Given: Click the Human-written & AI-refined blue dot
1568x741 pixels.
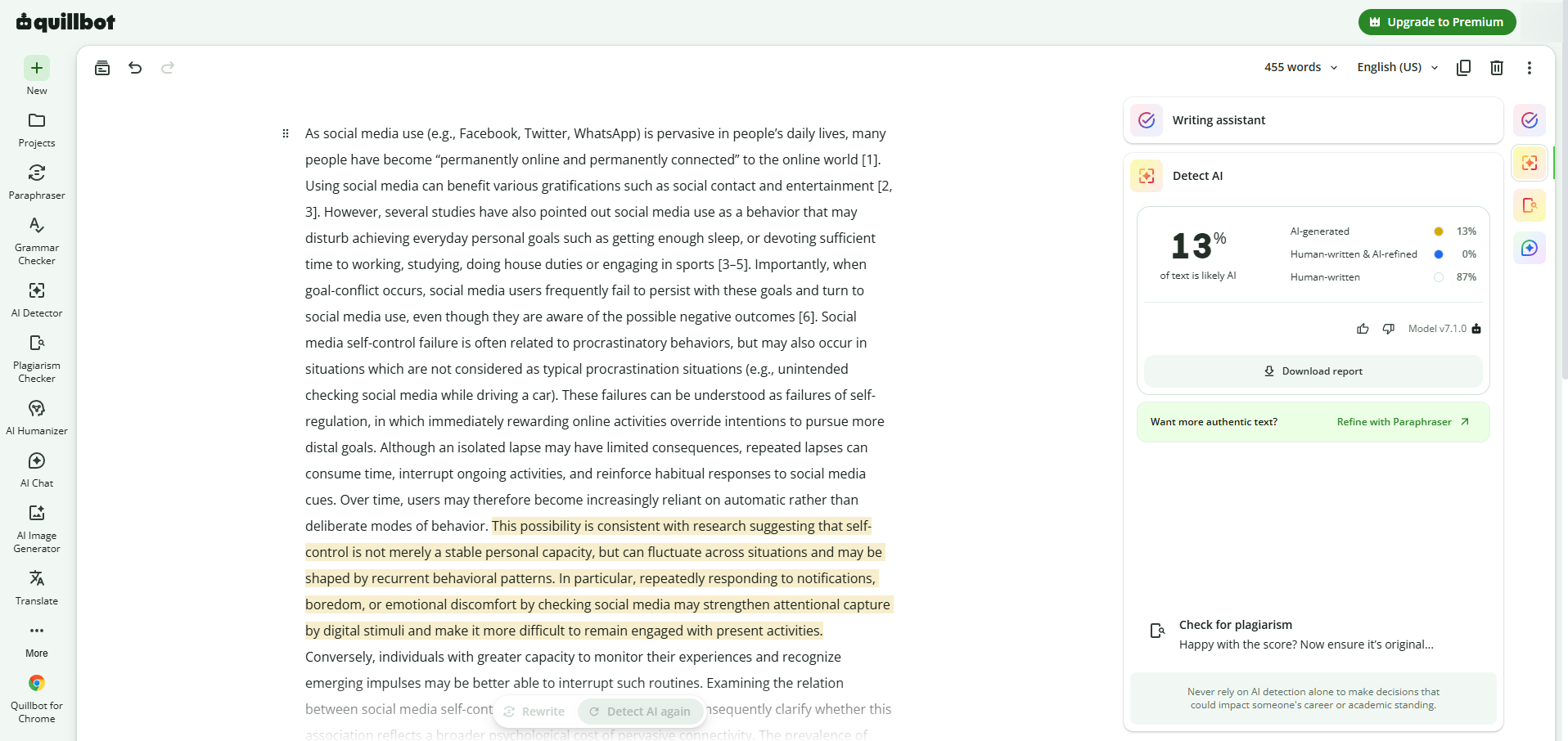Looking at the screenshot, I should [1439, 254].
